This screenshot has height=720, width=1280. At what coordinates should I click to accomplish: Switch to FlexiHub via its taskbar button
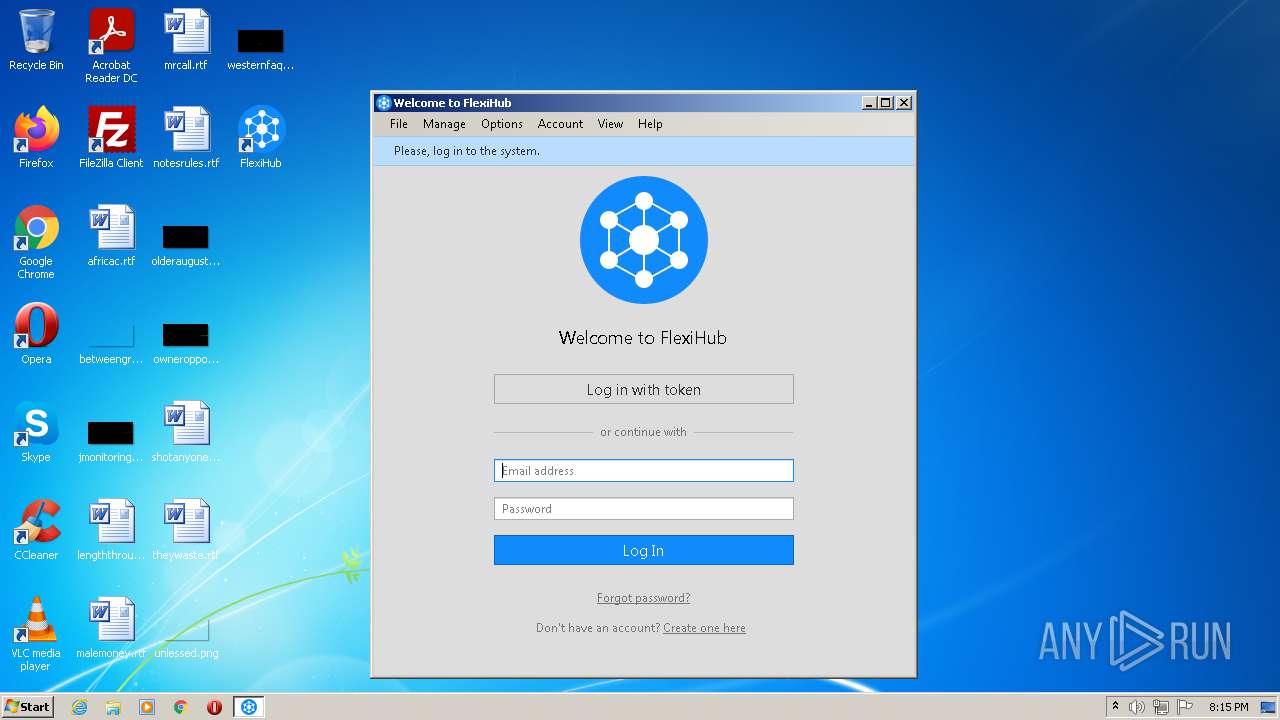pos(249,707)
